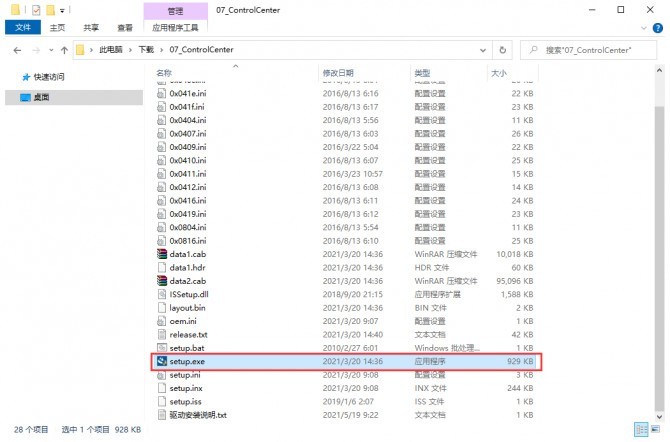Click the scrollbar up arrow

coord(659,71)
